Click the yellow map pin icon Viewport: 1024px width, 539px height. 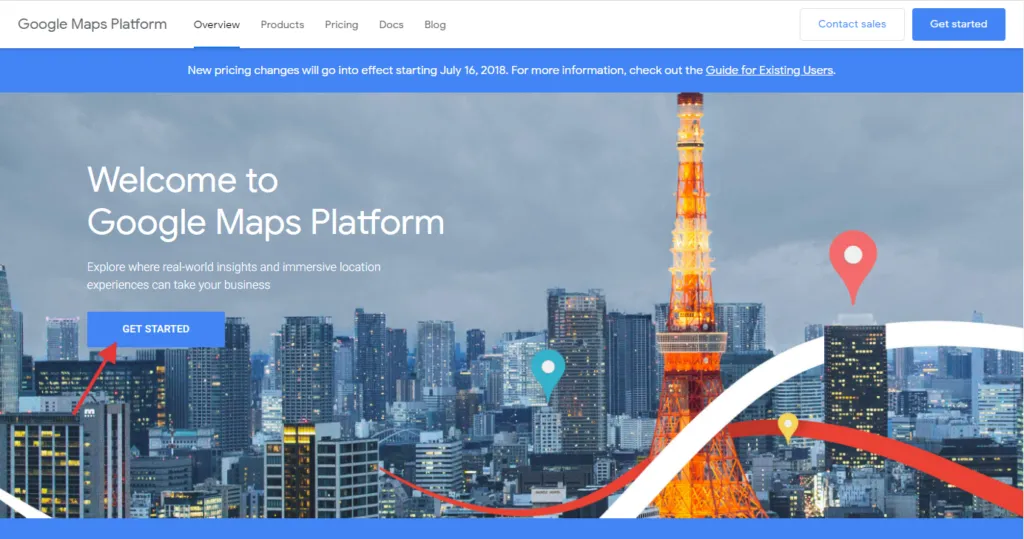point(788,428)
